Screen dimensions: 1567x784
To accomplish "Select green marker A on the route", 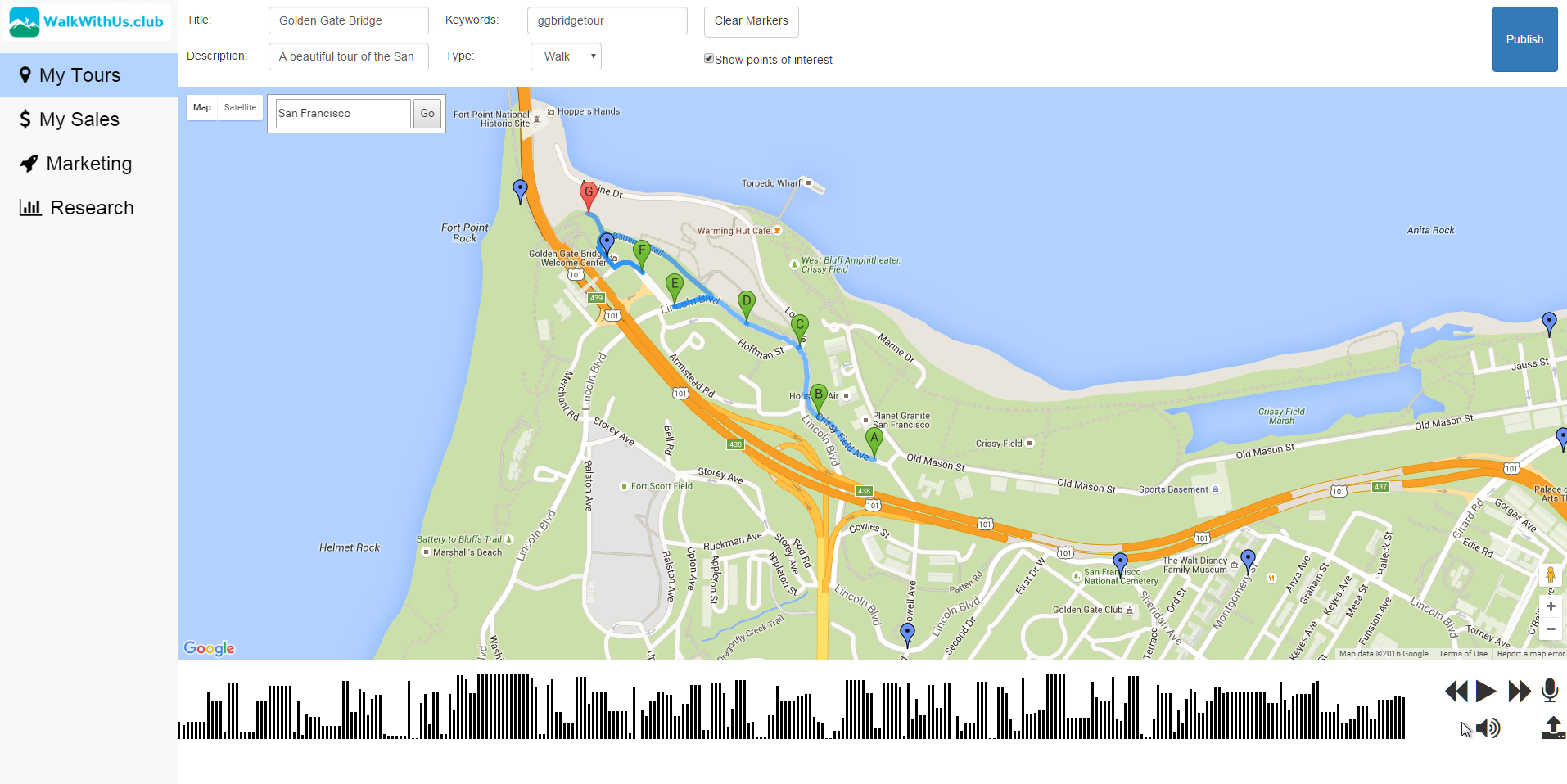I will pos(874,442).
